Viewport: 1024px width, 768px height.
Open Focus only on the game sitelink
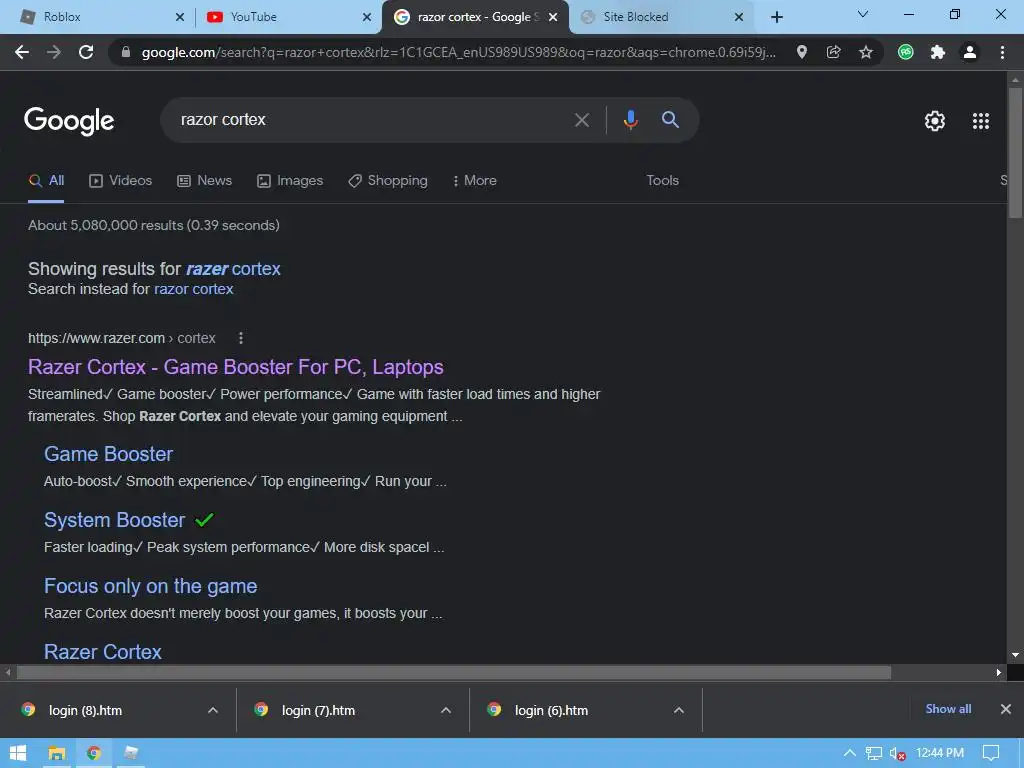[x=150, y=586]
